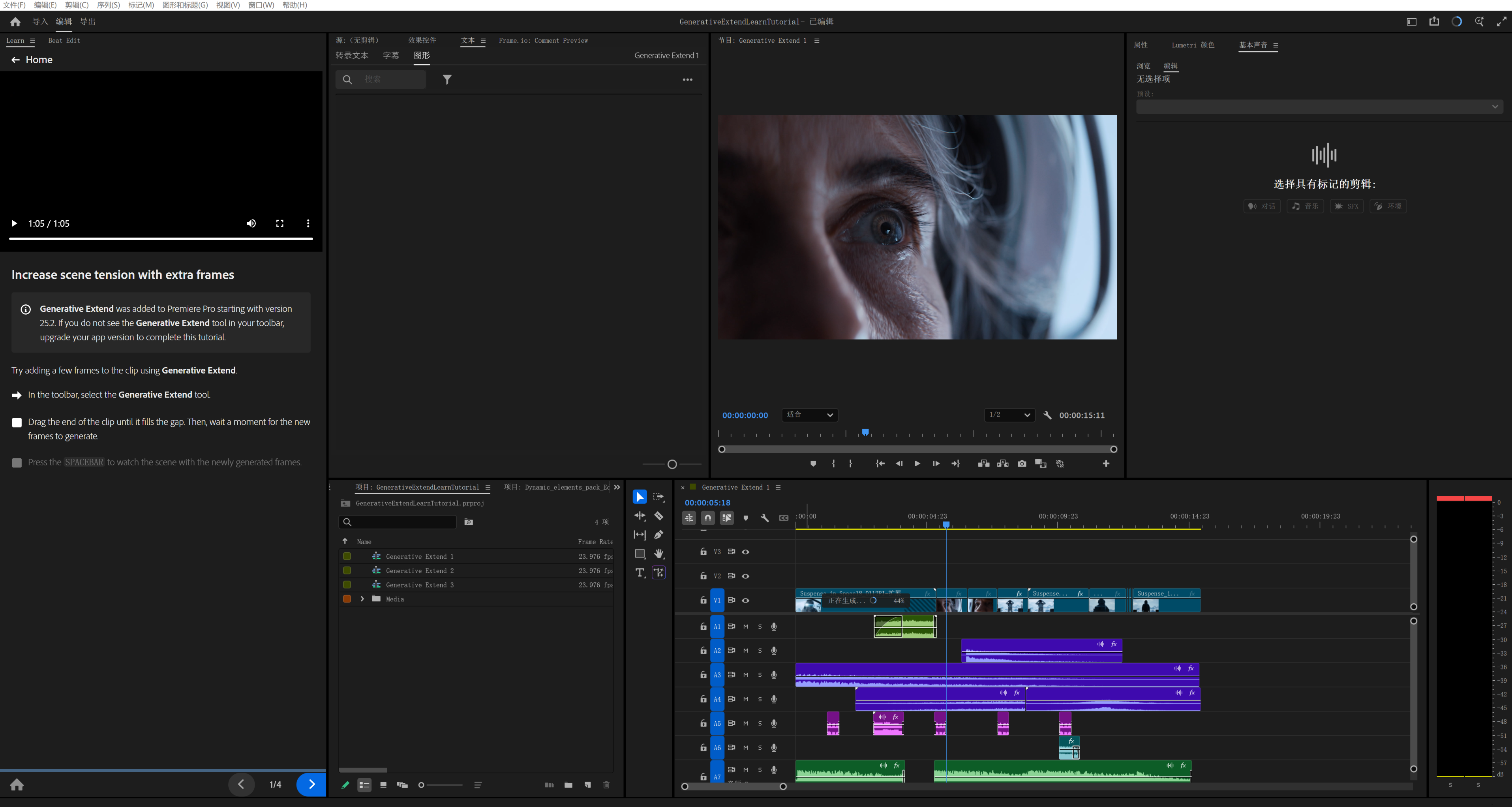Toggle timeline snapping magnet icon
This screenshot has width=1512, height=807.
708,518
